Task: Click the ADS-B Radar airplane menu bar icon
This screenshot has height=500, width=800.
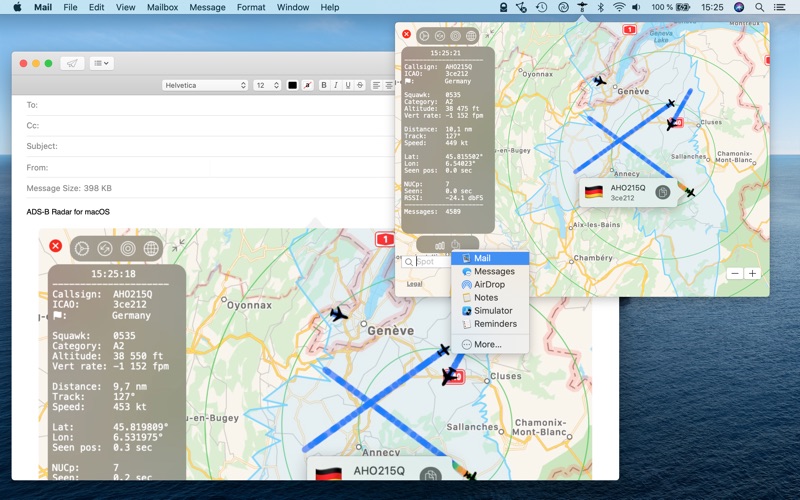Action: pos(582,7)
